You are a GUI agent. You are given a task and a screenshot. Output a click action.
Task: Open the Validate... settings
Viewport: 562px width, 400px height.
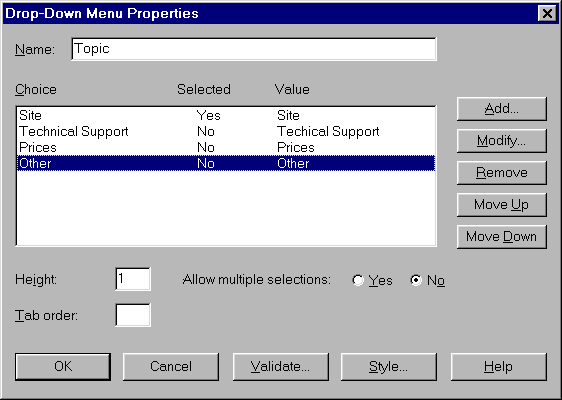[x=281, y=367]
